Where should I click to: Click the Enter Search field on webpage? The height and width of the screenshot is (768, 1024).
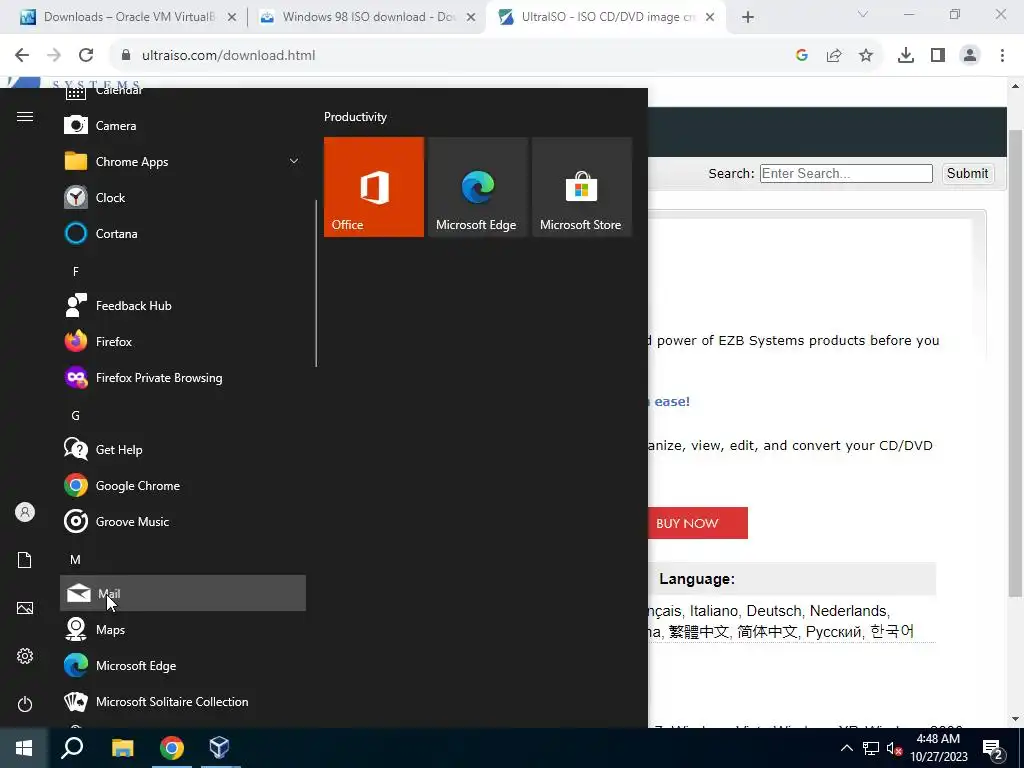coord(846,173)
